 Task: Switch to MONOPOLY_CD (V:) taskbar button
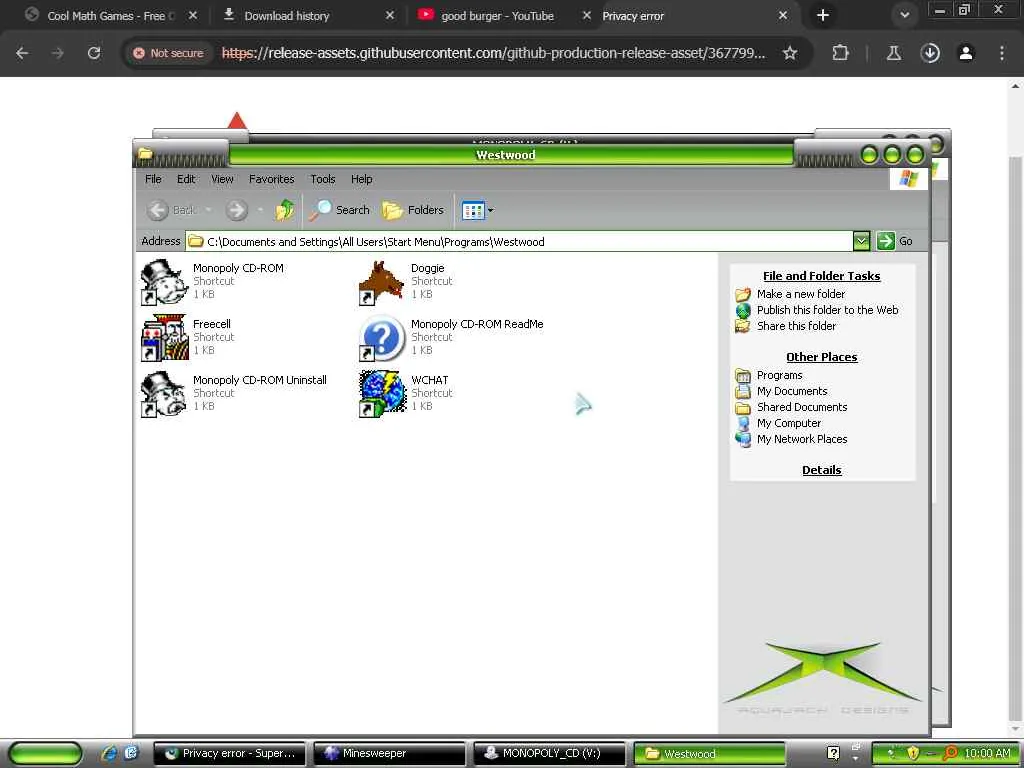coord(550,754)
